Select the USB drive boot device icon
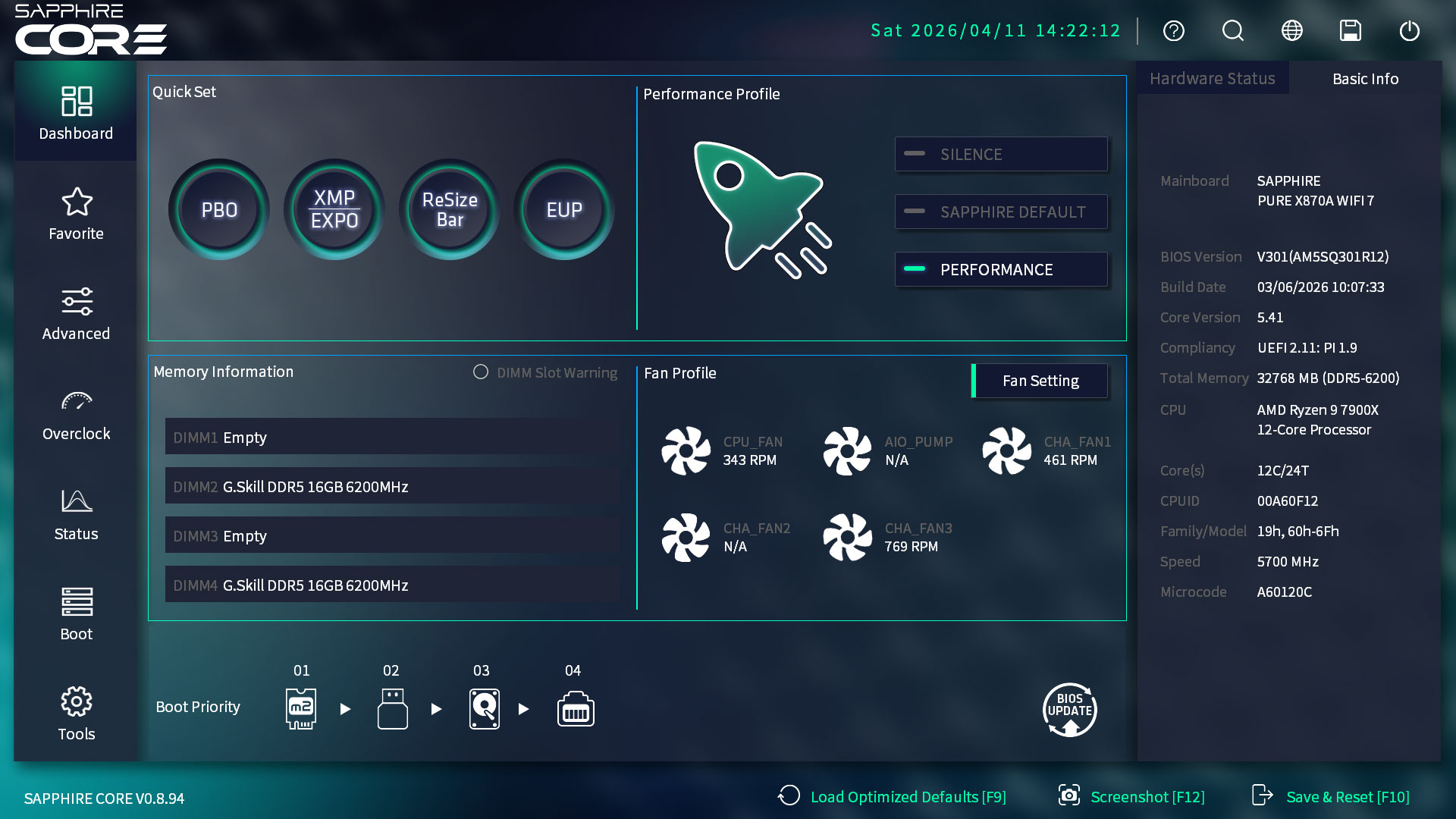This screenshot has width=1456, height=819. (x=392, y=708)
